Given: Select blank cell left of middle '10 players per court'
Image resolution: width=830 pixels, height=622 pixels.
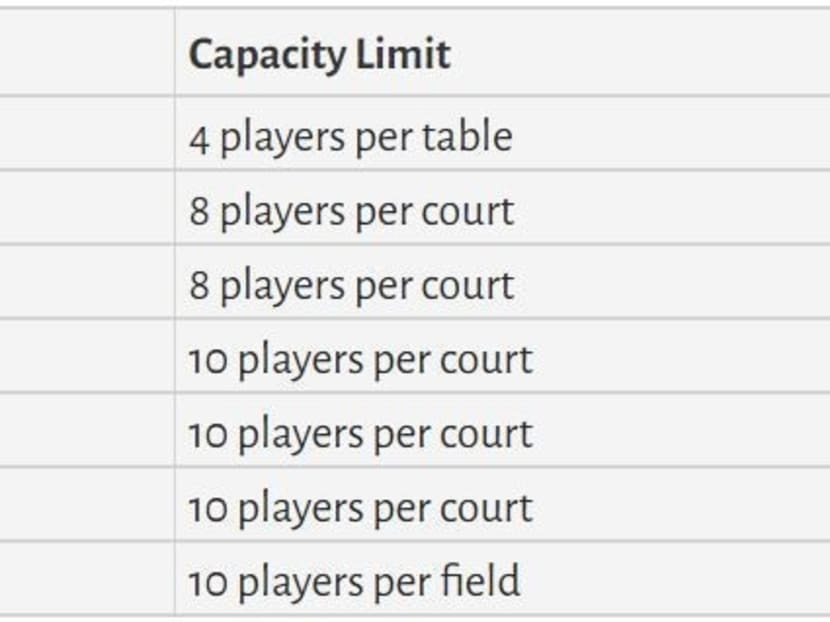Looking at the screenshot, I should pyautogui.click(x=86, y=433).
